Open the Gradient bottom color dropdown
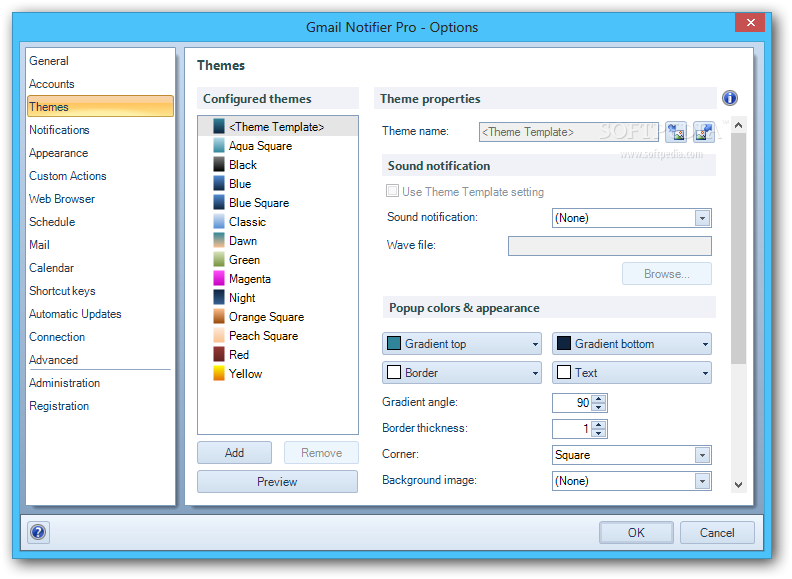Image resolution: width=792 pixels, height=579 pixels. [x=631, y=344]
